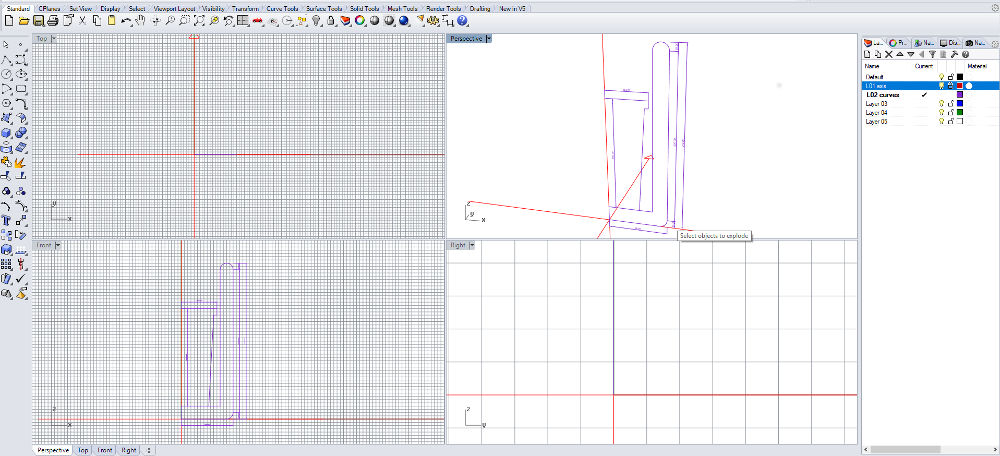
Task: Move layer up with triangle icon
Action: (x=900, y=54)
